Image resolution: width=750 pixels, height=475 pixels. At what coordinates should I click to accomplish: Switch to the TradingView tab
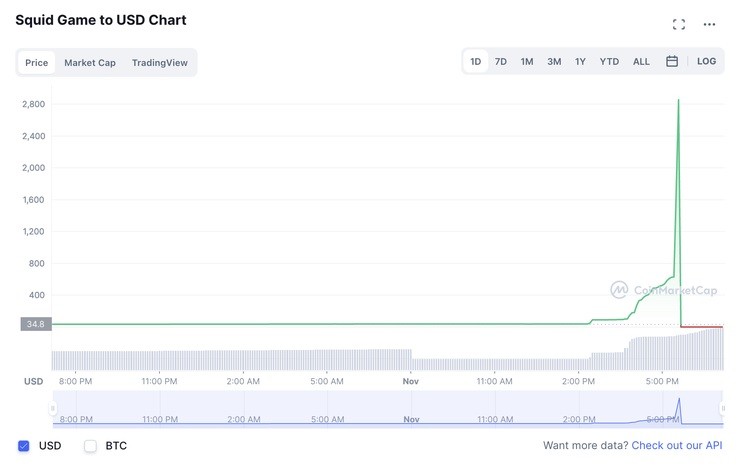point(160,63)
